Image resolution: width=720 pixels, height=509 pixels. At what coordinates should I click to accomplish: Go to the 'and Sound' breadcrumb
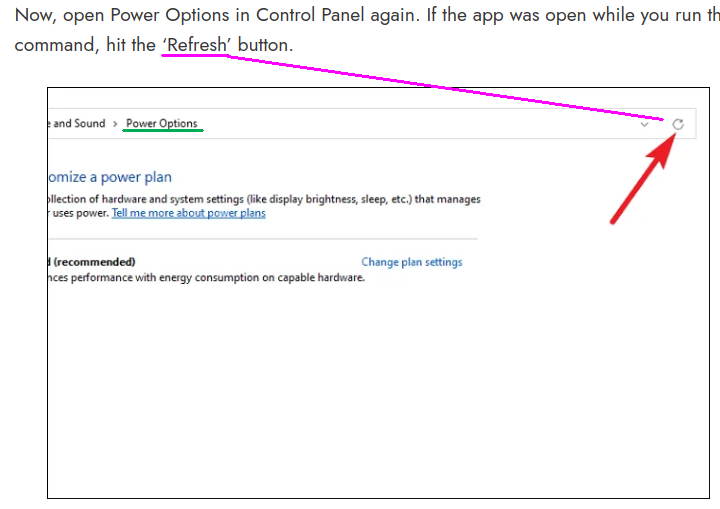(78, 124)
